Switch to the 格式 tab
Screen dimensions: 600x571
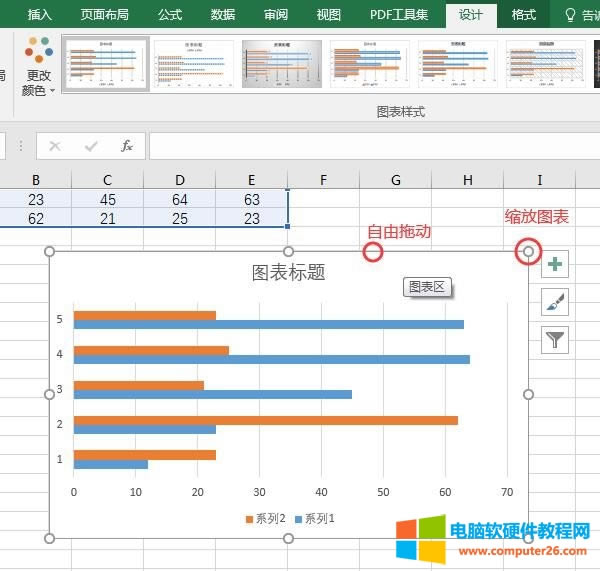coord(524,15)
